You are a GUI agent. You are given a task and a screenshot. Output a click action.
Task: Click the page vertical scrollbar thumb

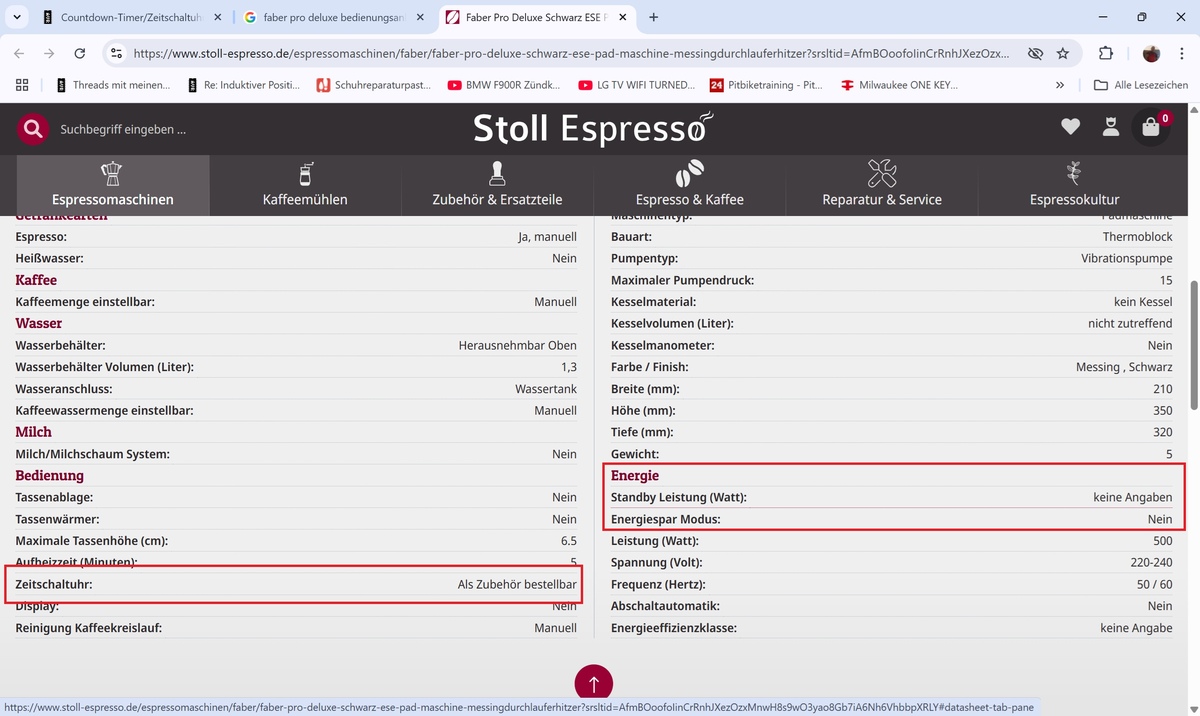pos(1192,345)
